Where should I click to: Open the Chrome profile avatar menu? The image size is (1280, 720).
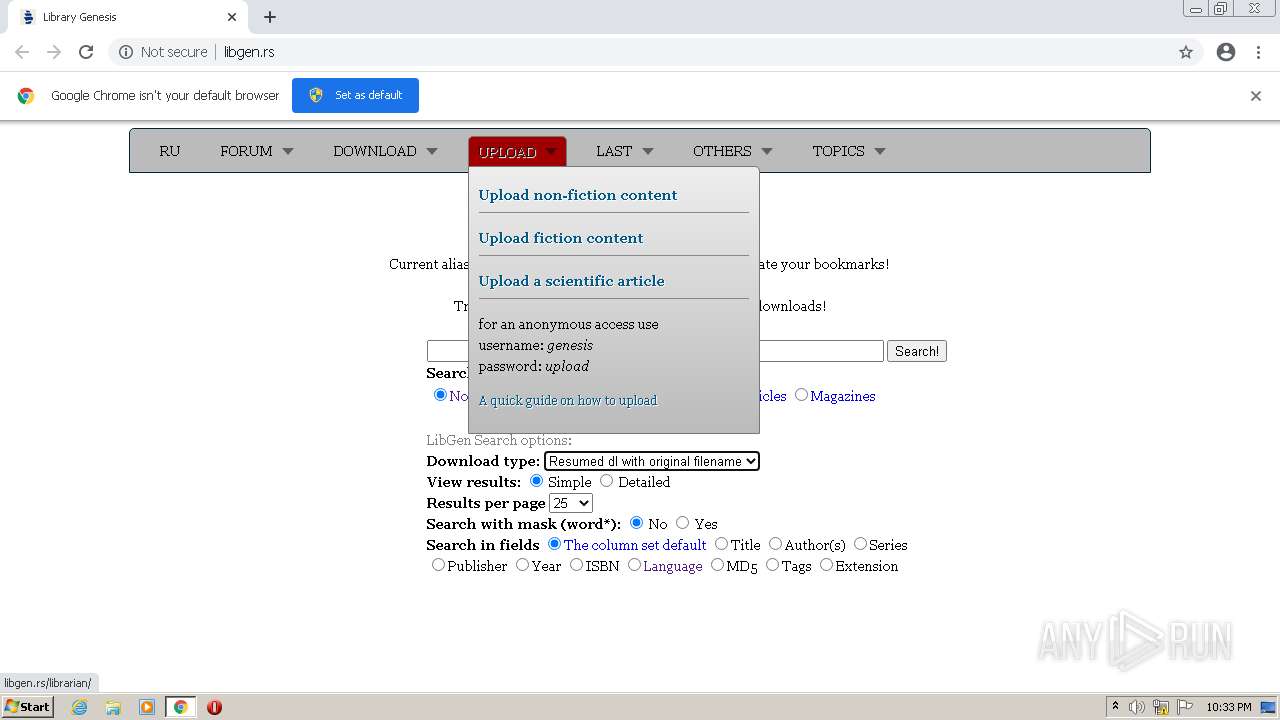point(1226,52)
